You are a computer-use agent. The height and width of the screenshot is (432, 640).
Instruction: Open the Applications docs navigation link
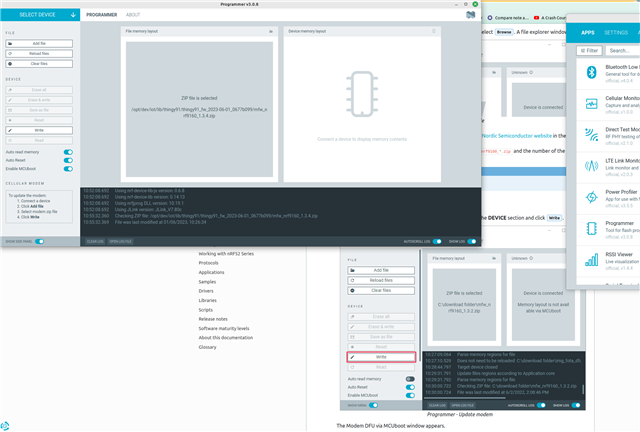pos(211,272)
